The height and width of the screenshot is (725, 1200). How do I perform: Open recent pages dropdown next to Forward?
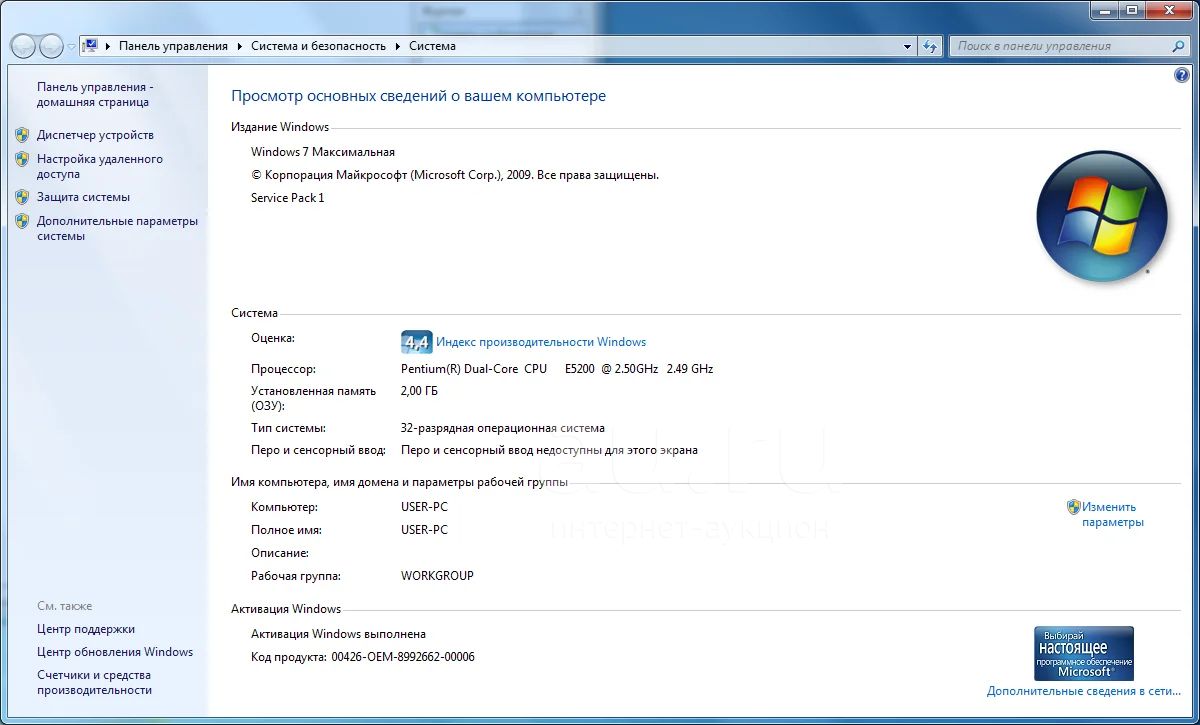[71, 47]
